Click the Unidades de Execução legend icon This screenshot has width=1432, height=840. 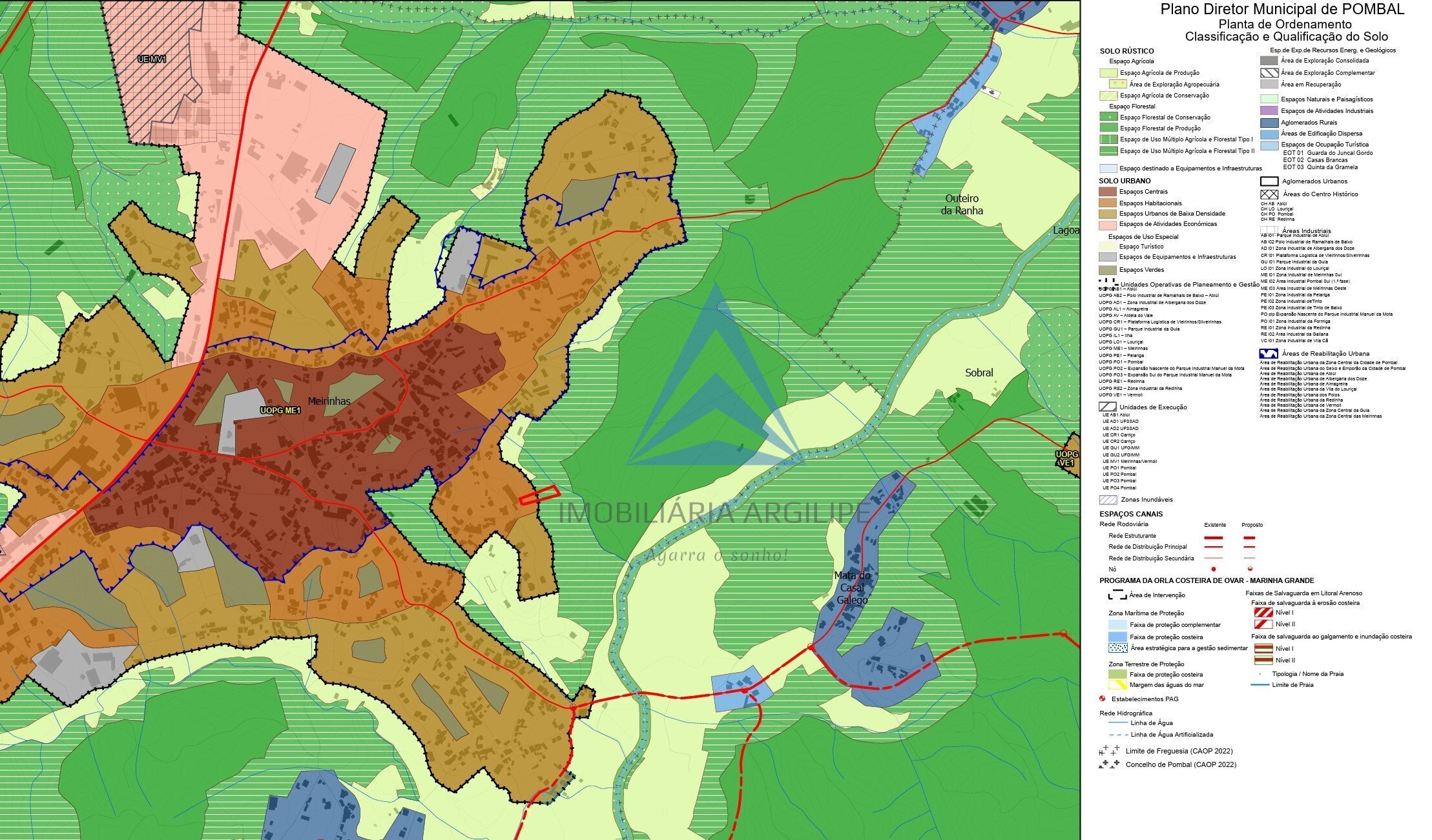1107,407
